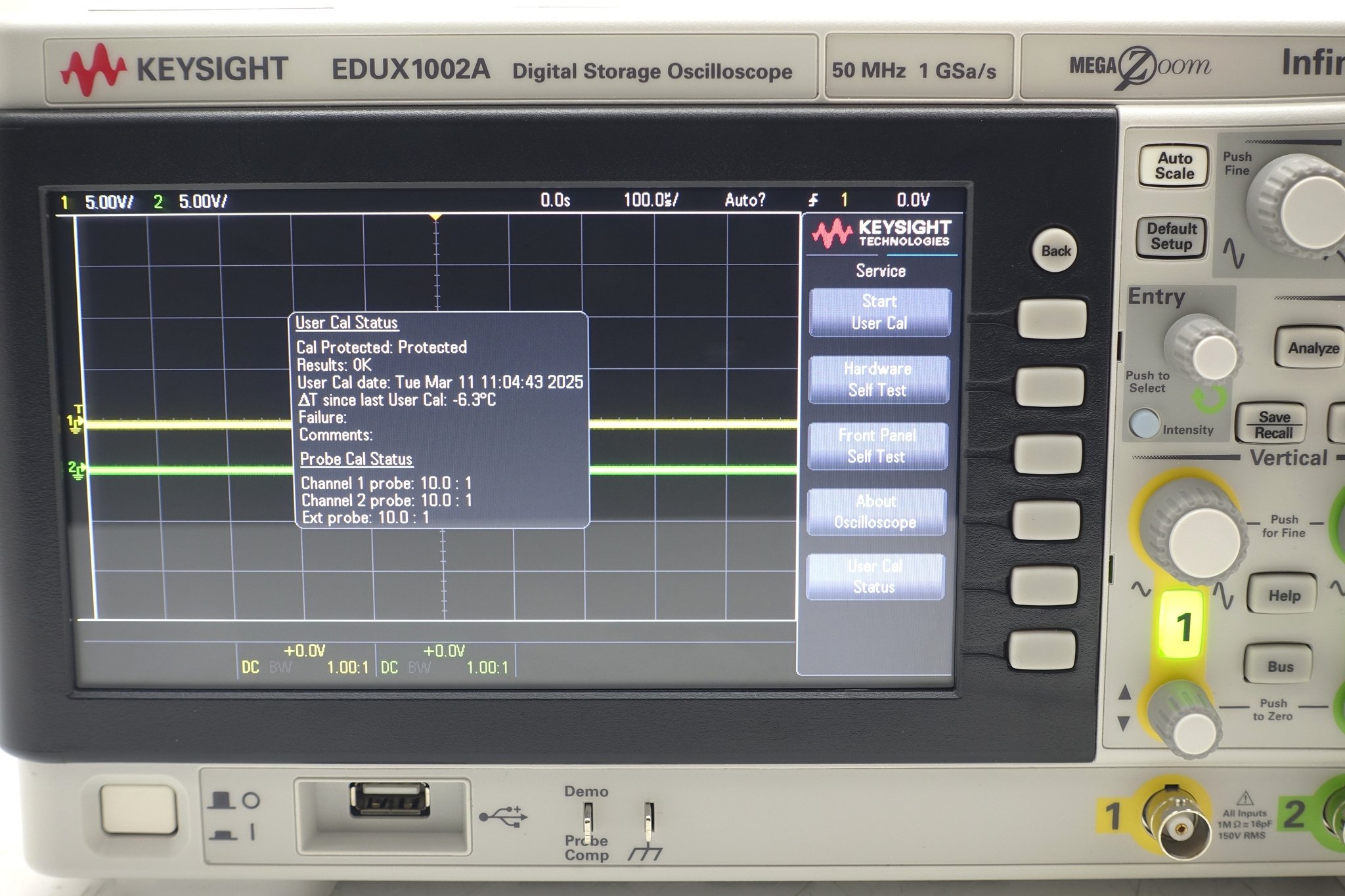This screenshot has width=1345, height=896.
Task: Select the Front Panel Self Test softkey label
Action: [877, 446]
